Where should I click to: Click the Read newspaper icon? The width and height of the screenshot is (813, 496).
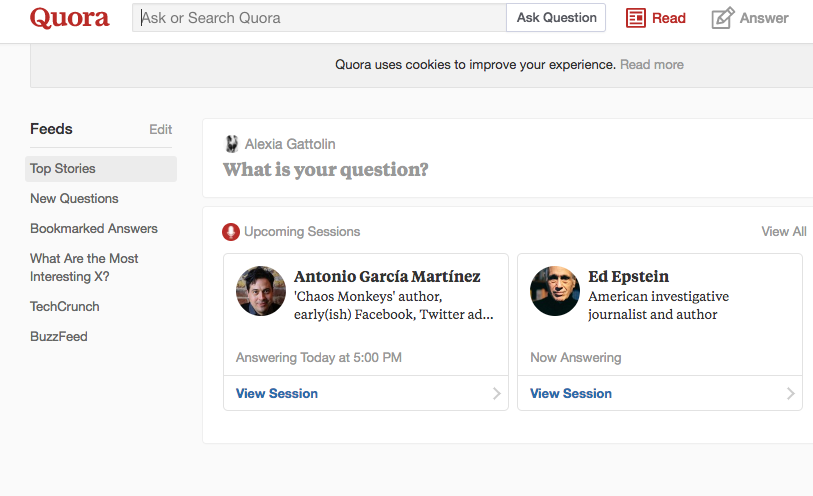click(636, 18)
